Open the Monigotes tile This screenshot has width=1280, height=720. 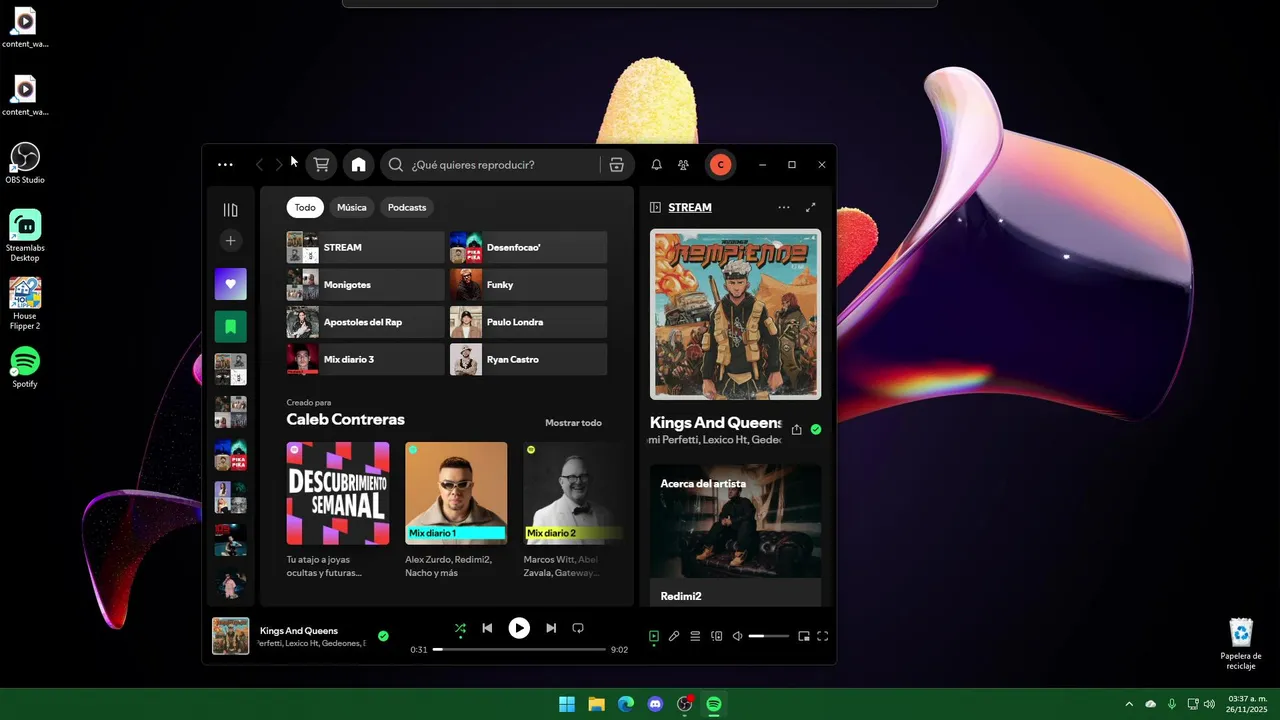pos(365,285)
